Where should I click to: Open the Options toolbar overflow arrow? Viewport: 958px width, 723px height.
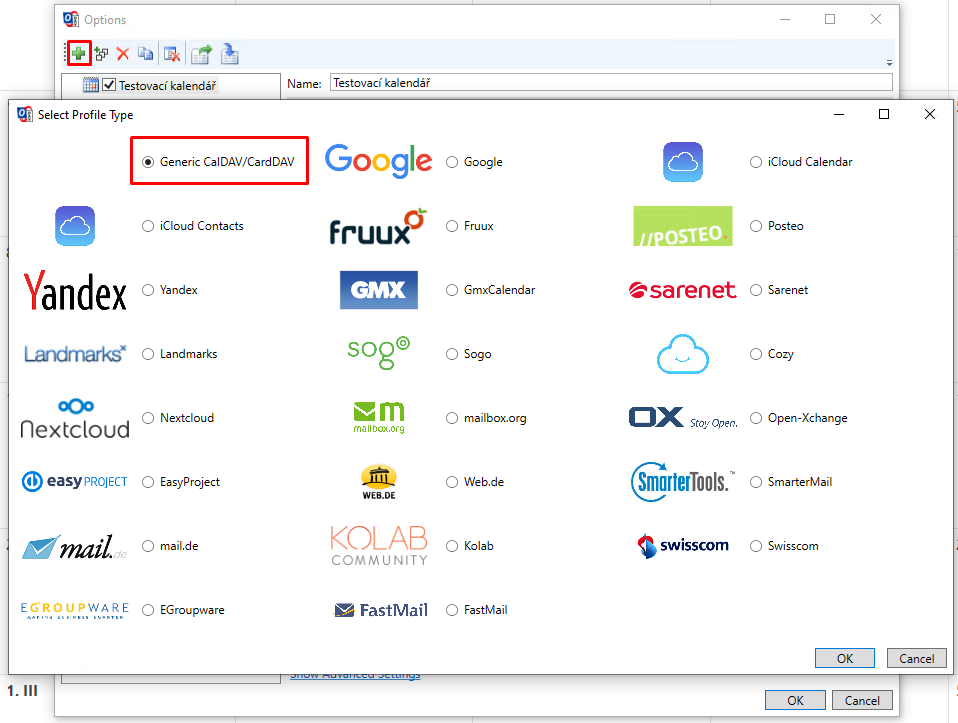pyautogui.click(x=890, y=62)
